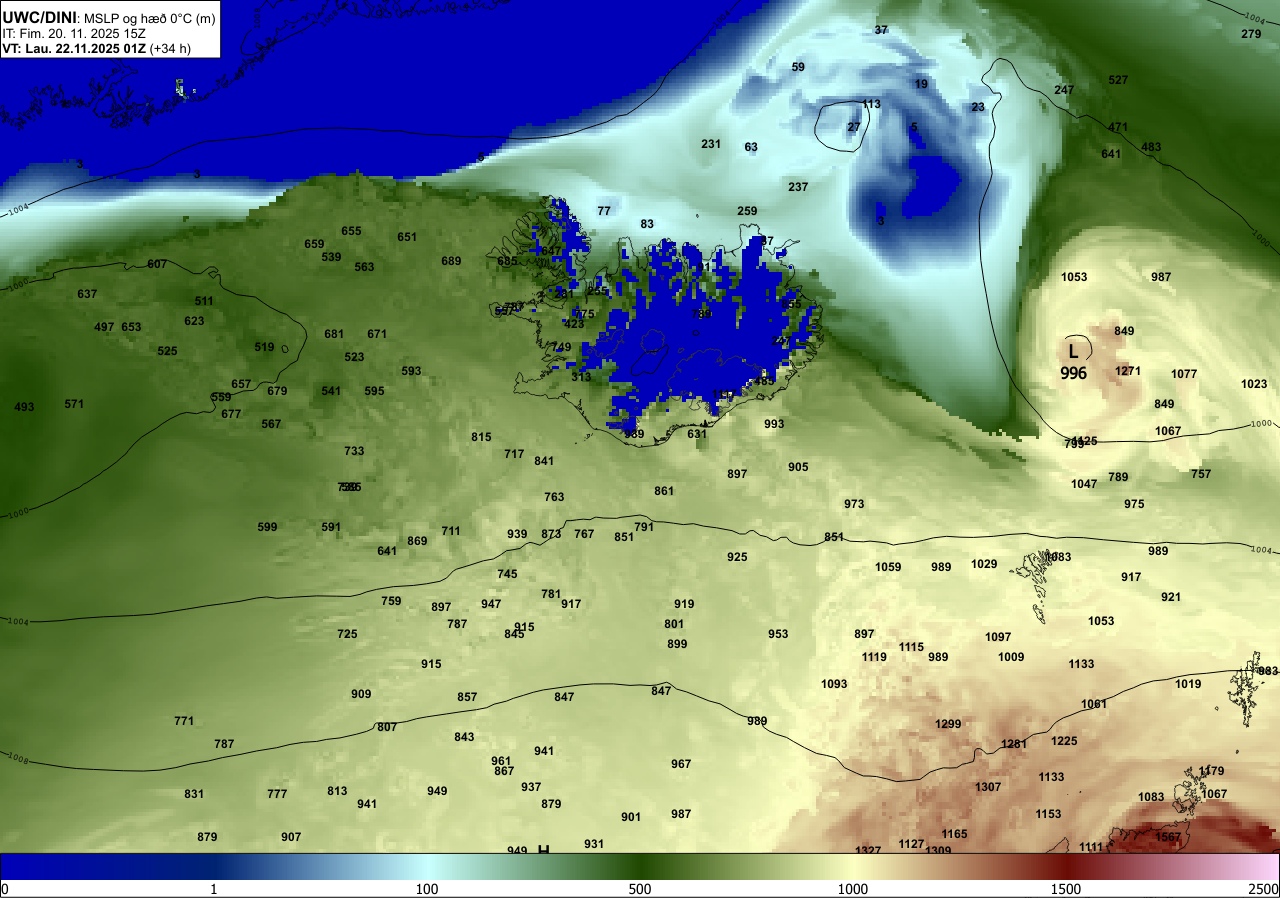Image resolution: width=1280 pixels, height=898 pixels.
Task: Click the 607 height value
Action: (157, 264)
